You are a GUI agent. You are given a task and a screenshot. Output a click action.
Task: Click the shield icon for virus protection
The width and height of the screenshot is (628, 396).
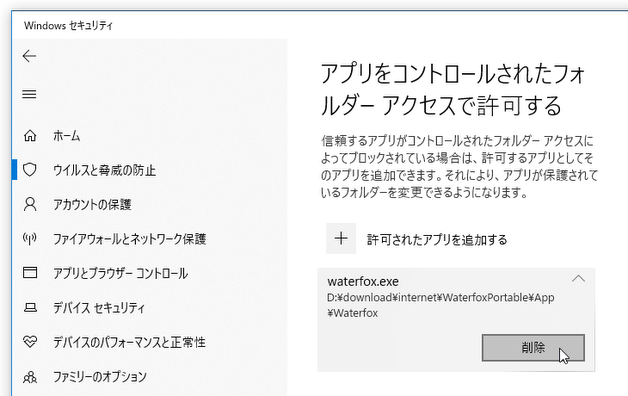pos(30,170)
